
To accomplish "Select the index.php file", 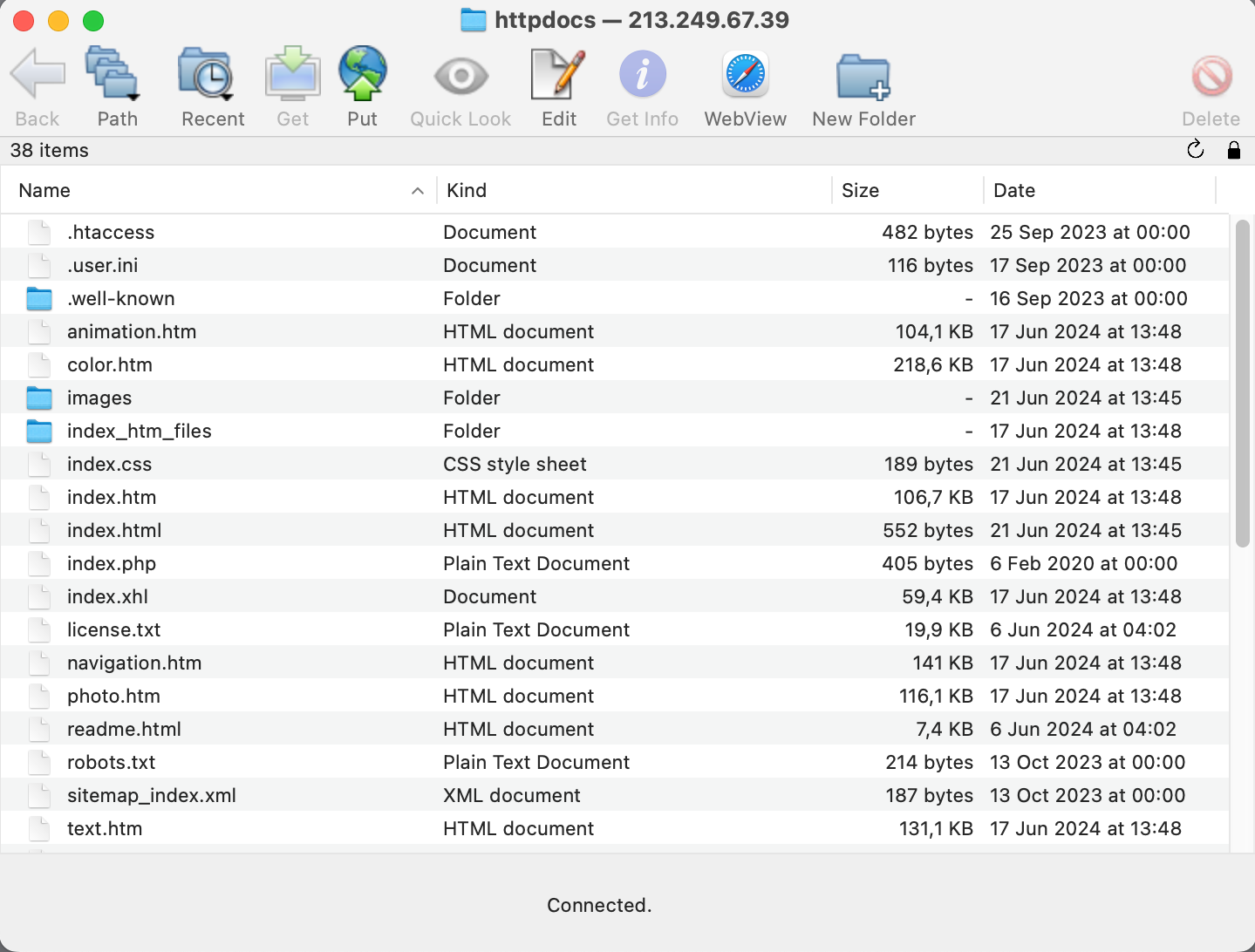I will (x=112, y=564).
